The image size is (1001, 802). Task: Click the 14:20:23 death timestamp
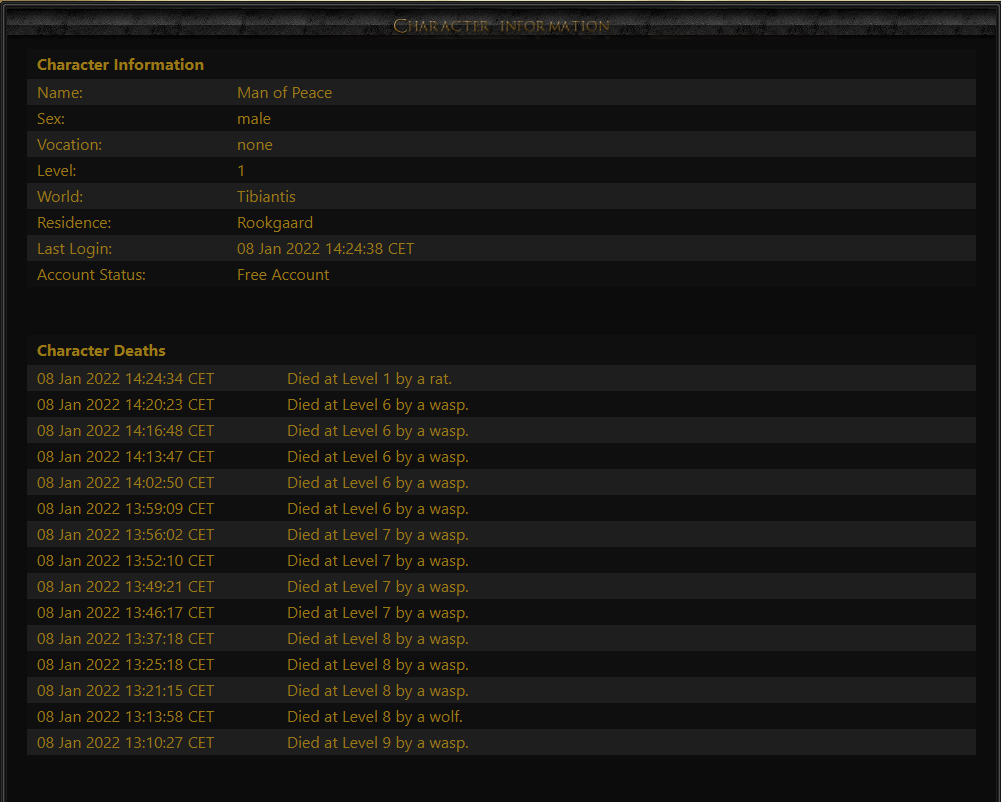pyautogui.click(x=125, y=405)
